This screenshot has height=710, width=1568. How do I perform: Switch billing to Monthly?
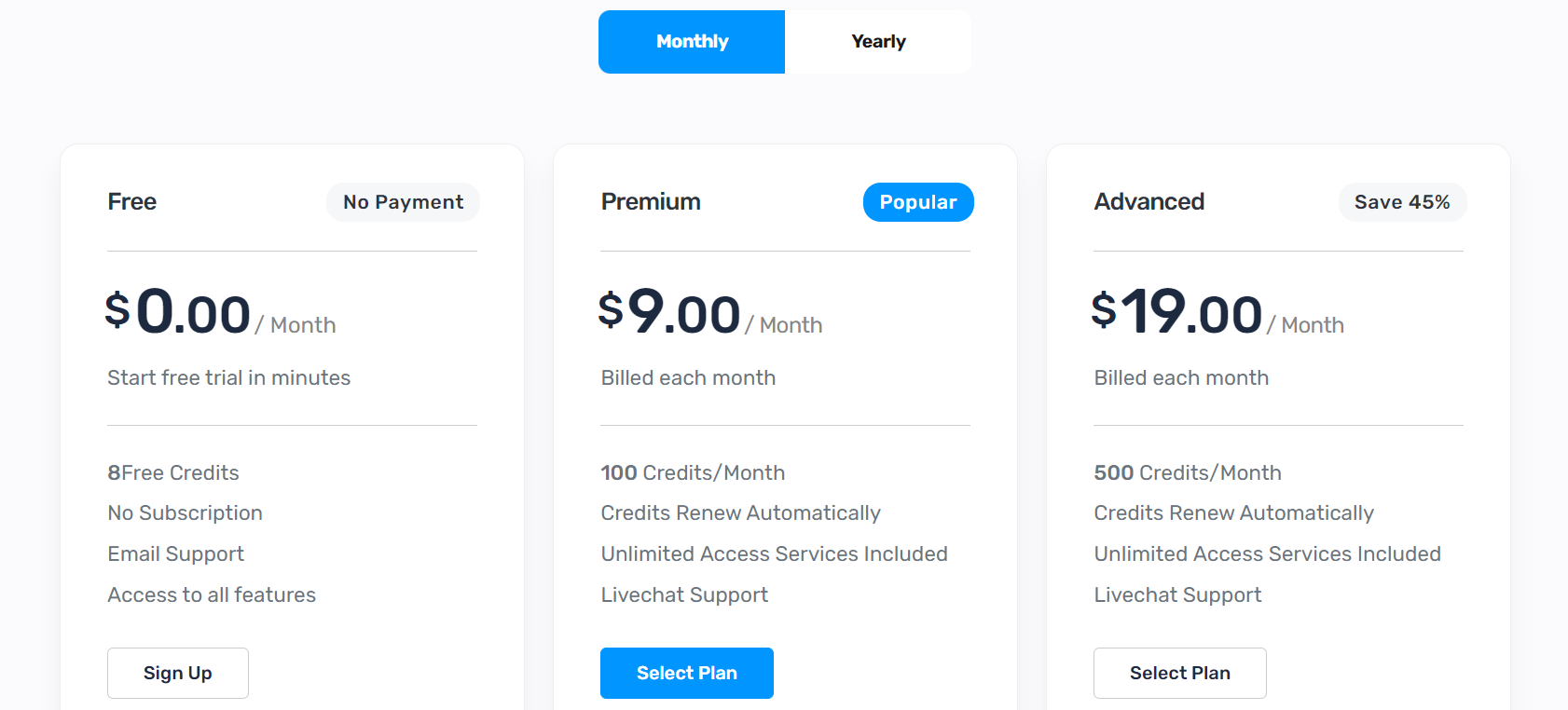click(x=692, y=42)
